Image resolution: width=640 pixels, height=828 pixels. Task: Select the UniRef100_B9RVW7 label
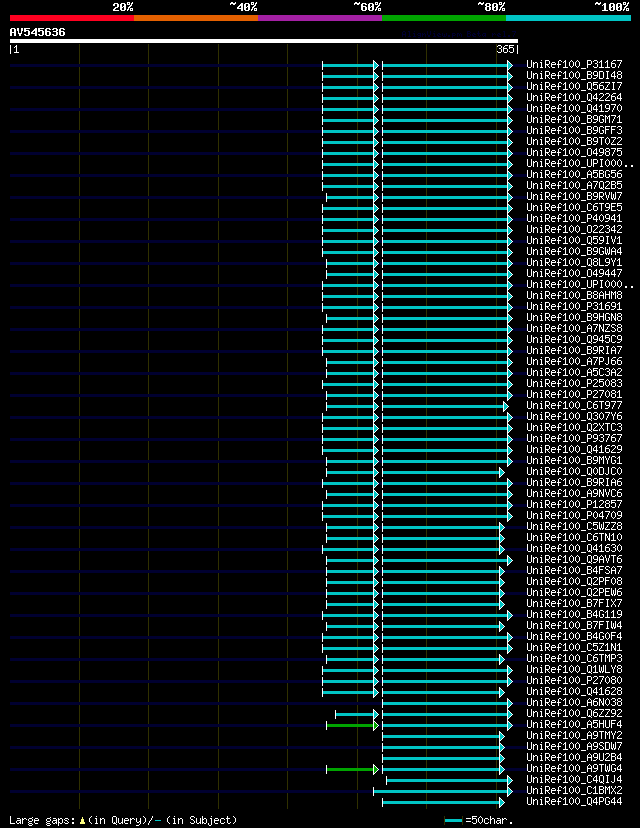[x=574, y=196]
